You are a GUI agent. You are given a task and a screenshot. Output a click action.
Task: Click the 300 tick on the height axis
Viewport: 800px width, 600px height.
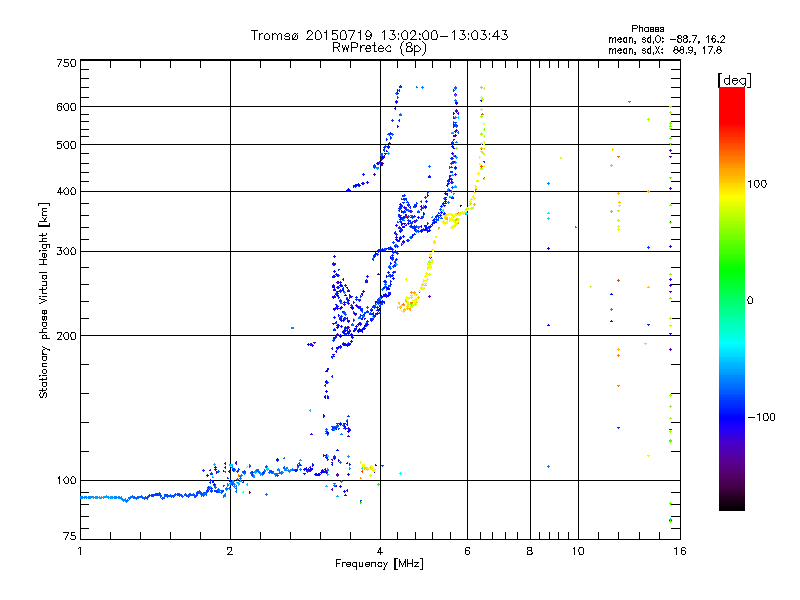(66, 251)
